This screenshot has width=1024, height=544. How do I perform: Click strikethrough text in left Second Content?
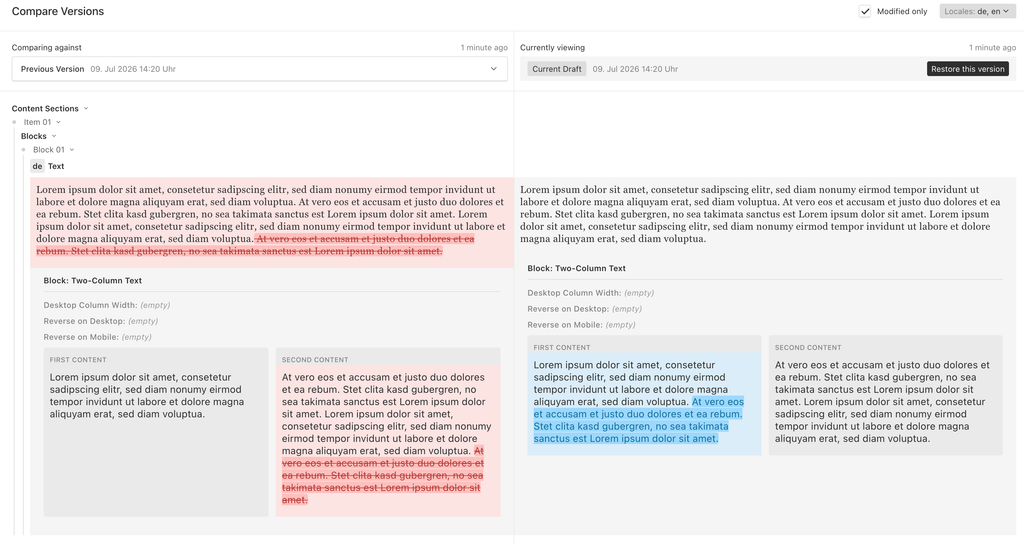coord(383,475)
